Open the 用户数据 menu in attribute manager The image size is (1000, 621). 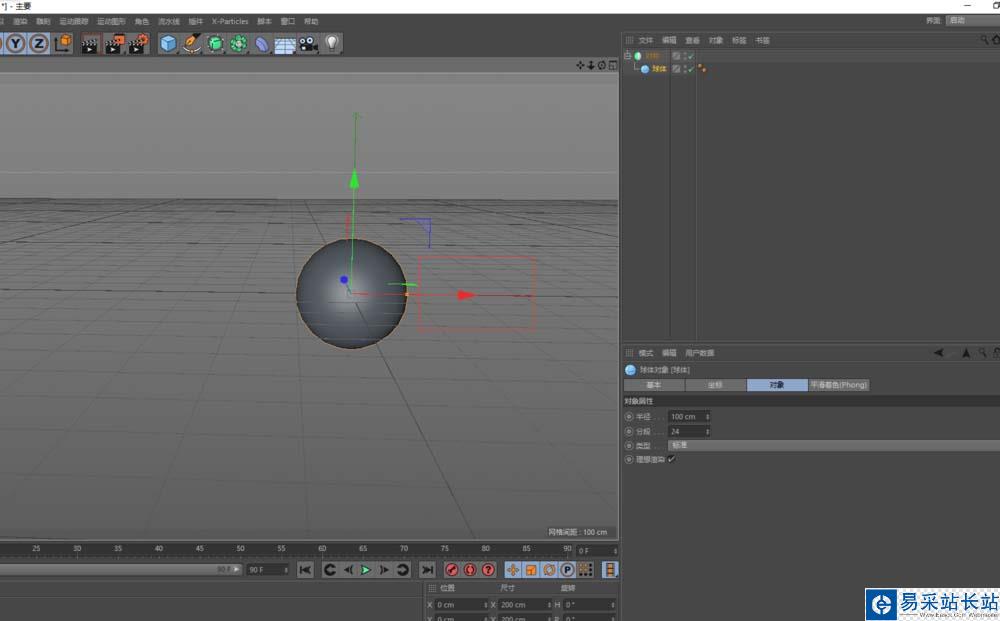click(x=700, y=353)
